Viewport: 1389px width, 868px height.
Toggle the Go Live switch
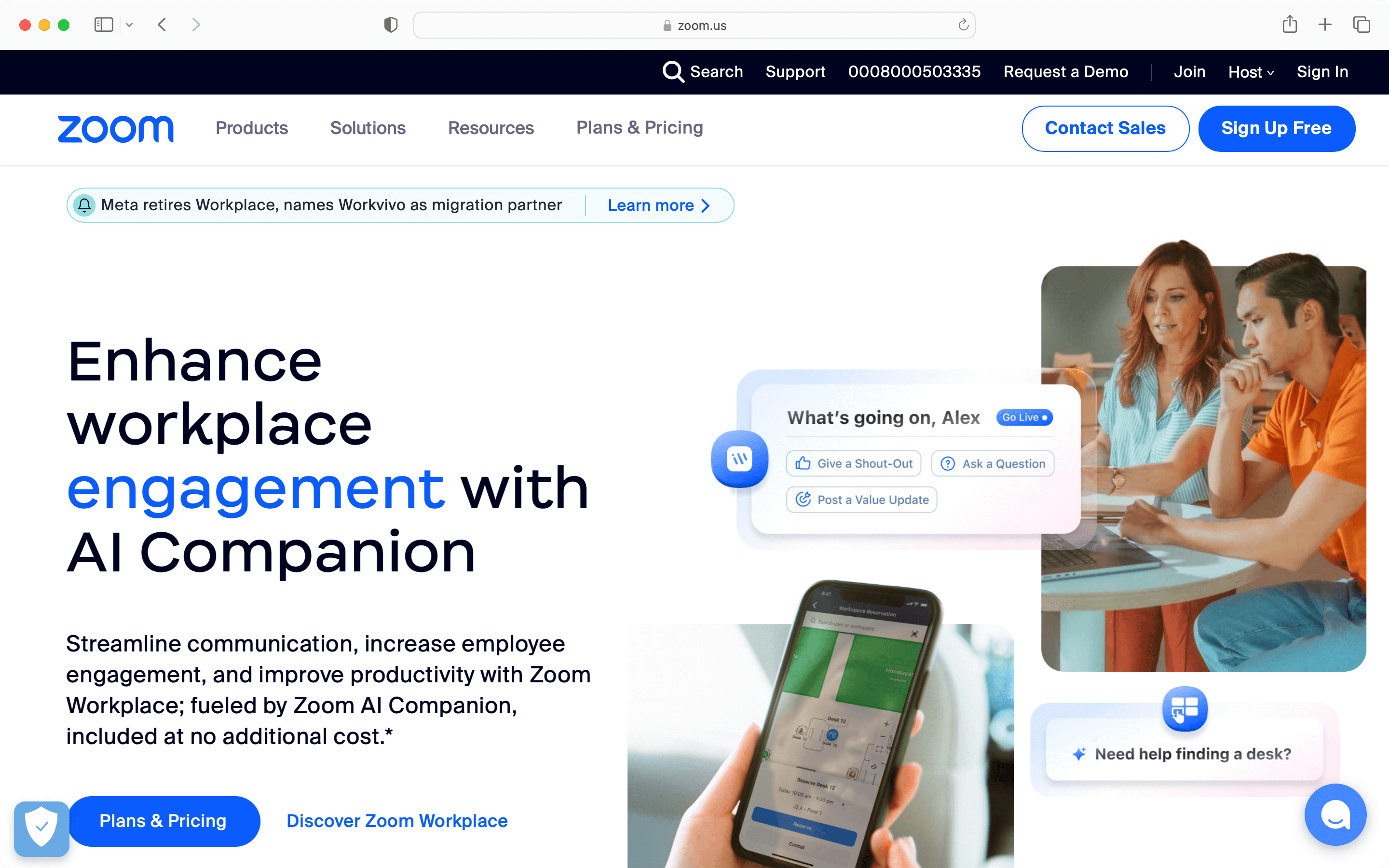[1024, 417]
